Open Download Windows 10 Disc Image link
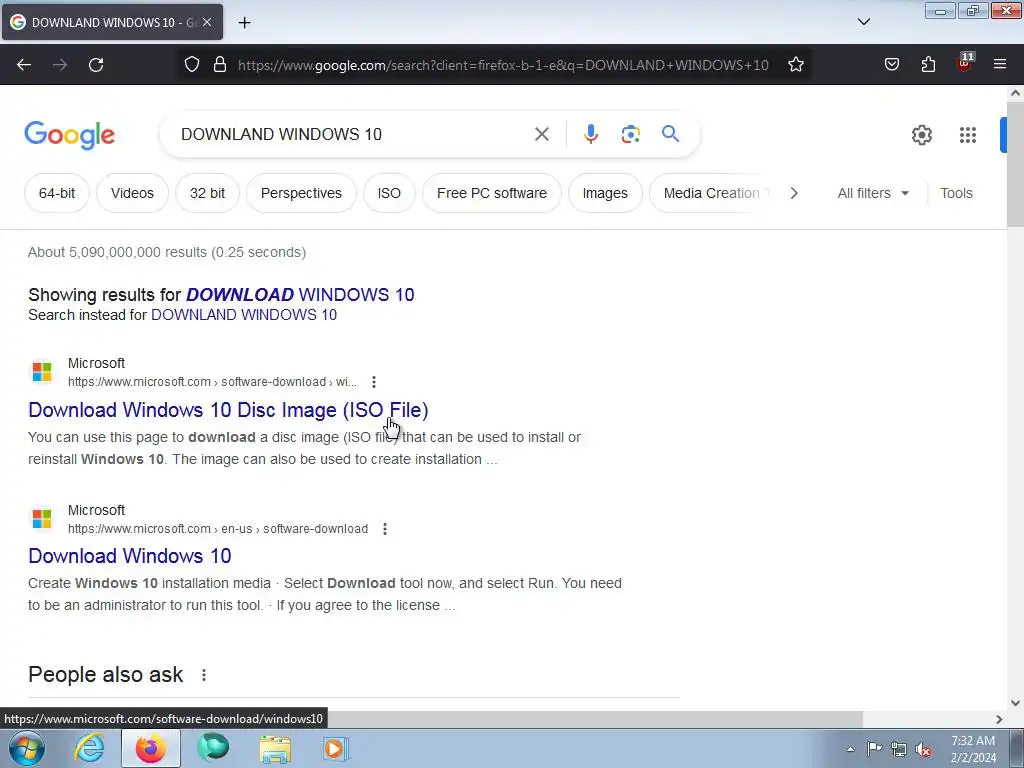 [x=228, y=409]
